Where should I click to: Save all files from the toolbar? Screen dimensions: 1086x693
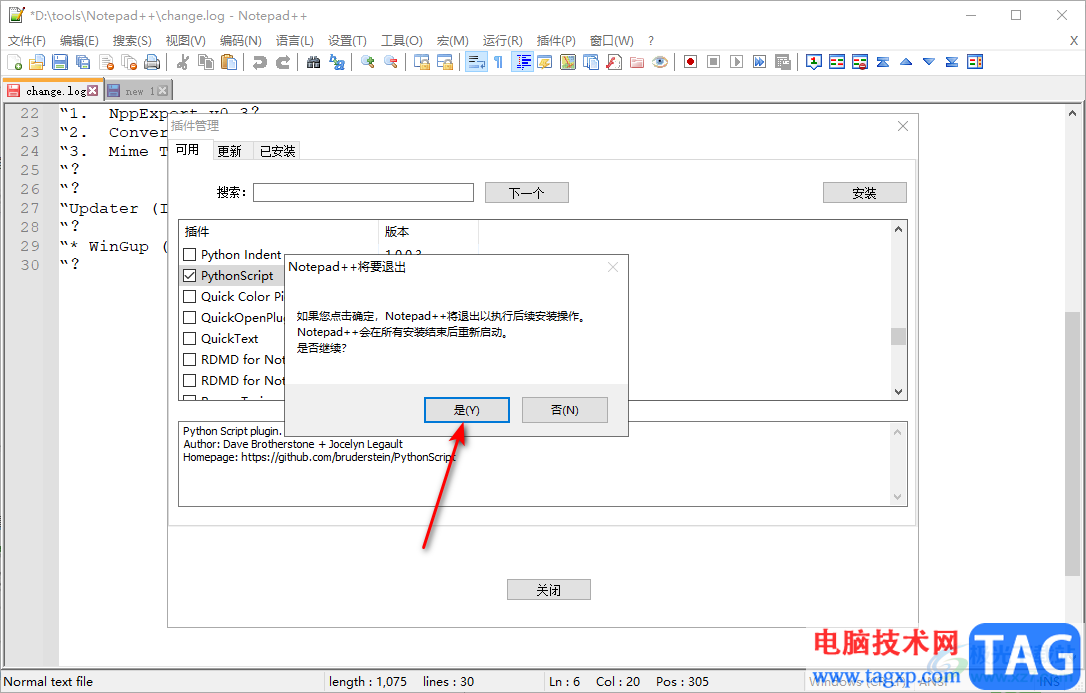point(83,62)
